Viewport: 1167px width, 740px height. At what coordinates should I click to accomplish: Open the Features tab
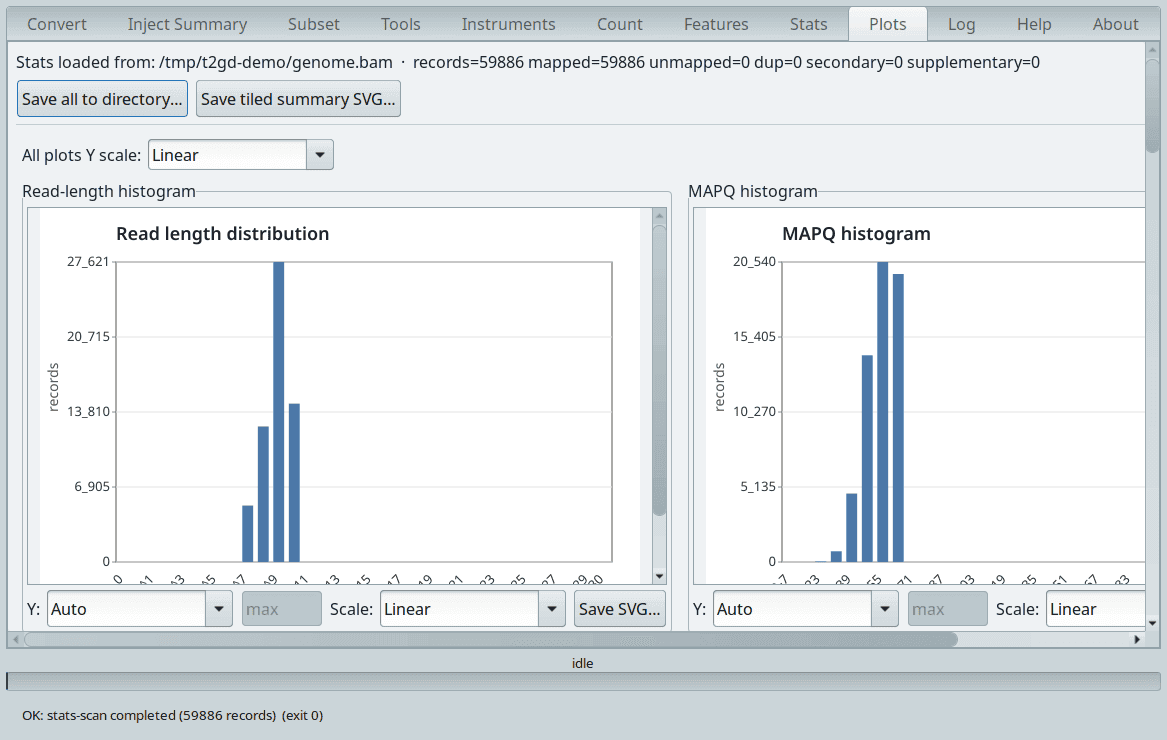coord(716,25)
